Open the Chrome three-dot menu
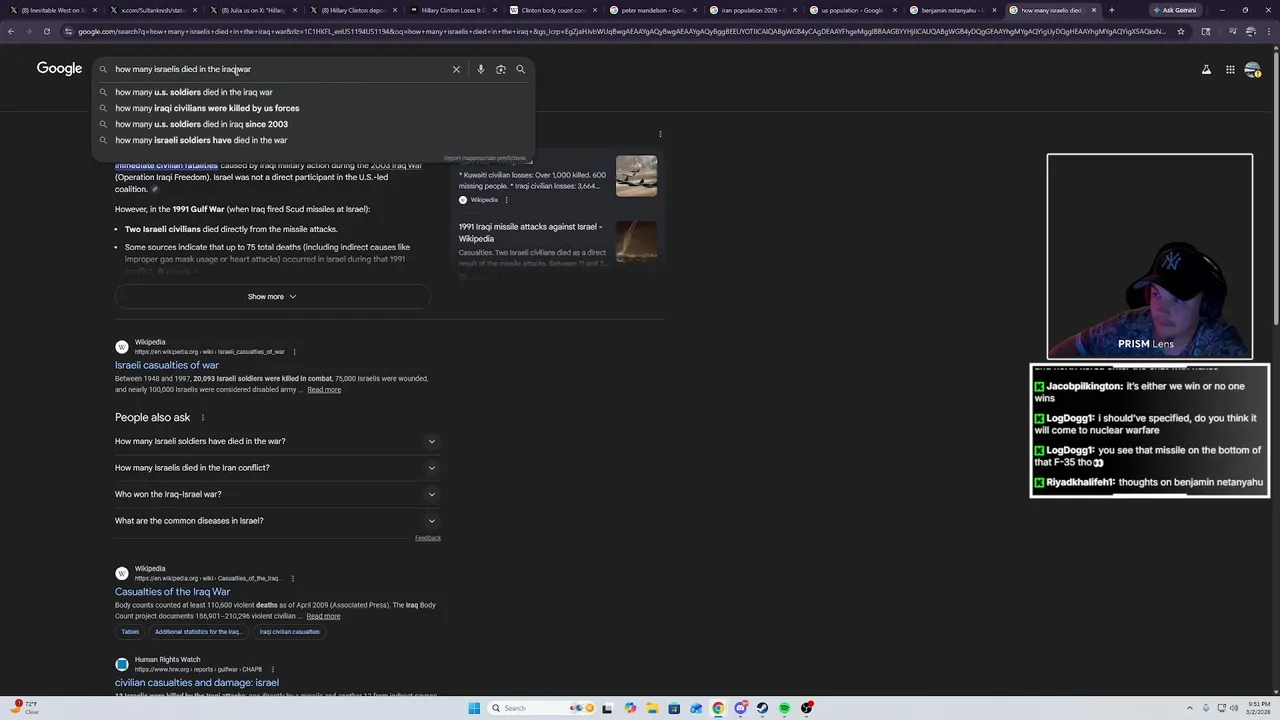 coord(1270,31)
